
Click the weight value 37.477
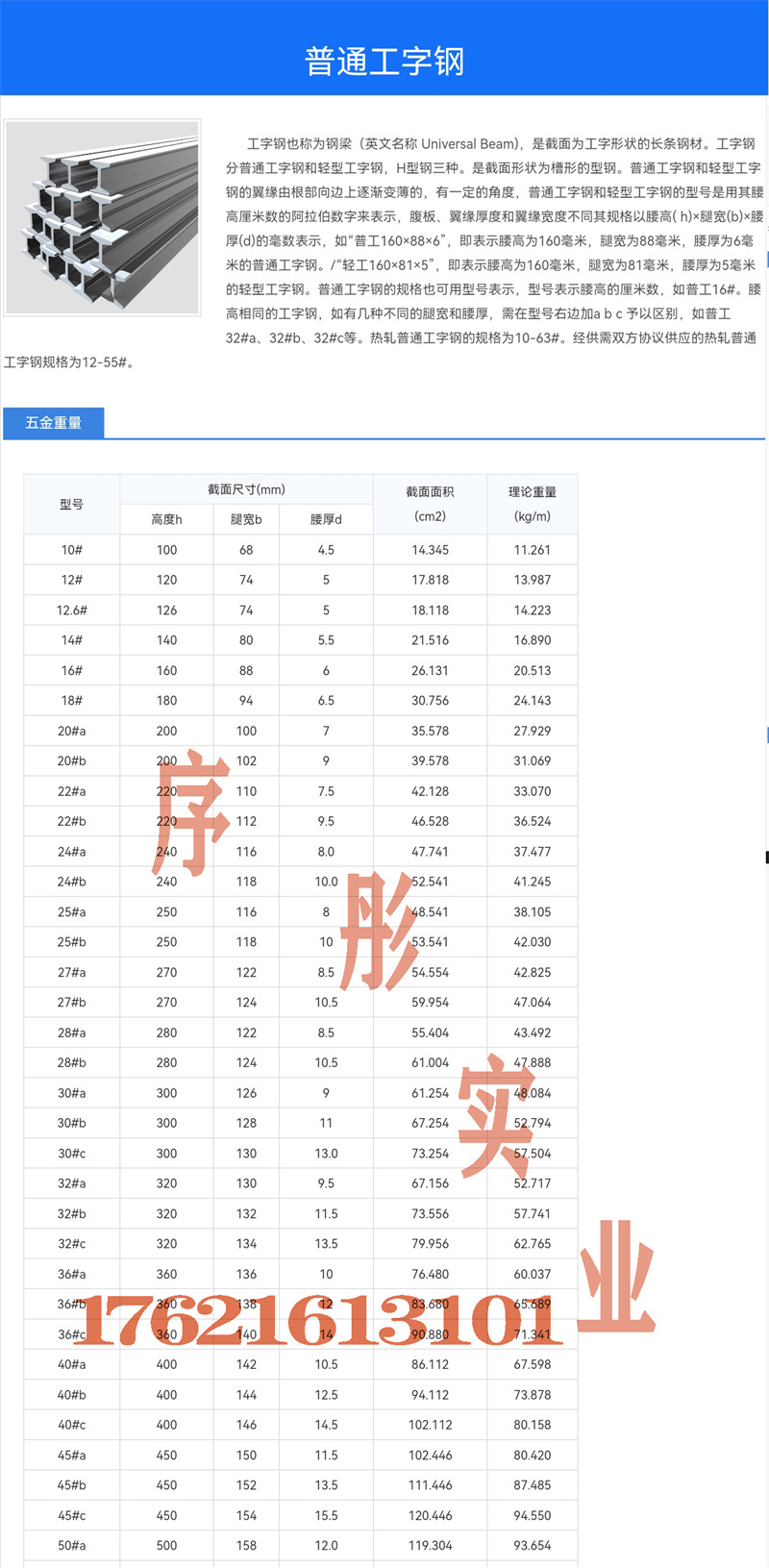pyautogui.click(x=533, y=852)
